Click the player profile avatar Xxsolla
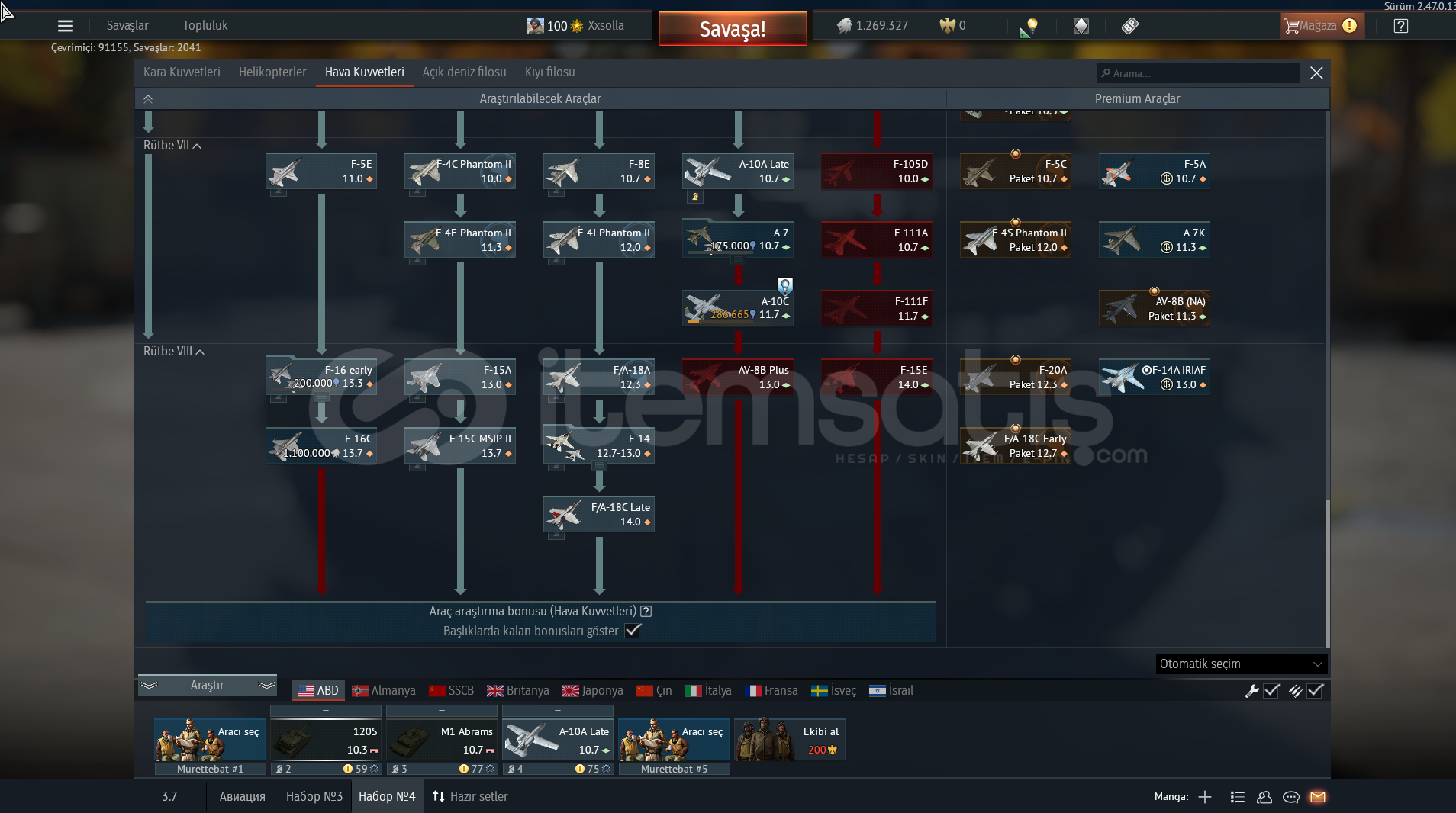 [536, 26]
